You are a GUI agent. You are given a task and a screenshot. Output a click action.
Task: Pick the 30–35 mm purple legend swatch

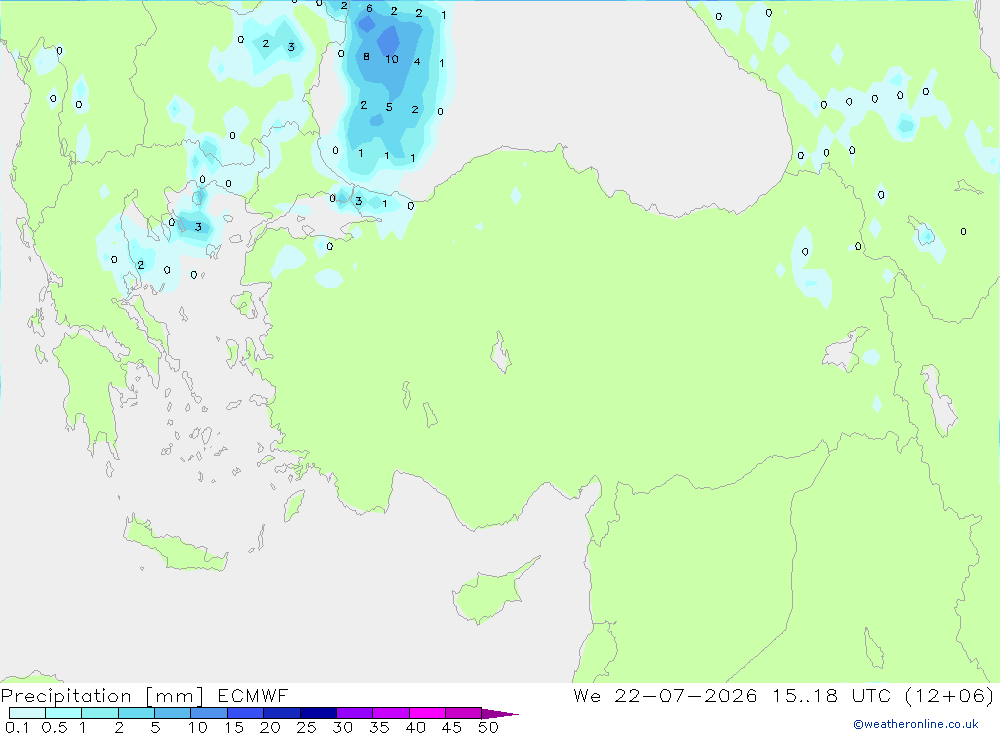pos(355,713)
